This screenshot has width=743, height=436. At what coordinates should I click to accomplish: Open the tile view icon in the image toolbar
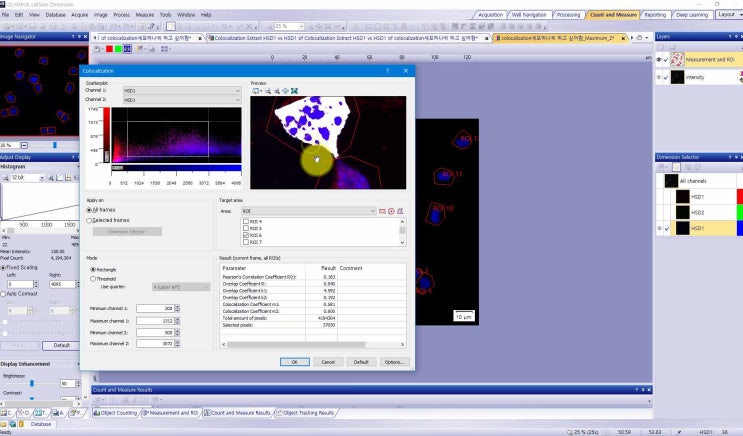tap(164, 49)
